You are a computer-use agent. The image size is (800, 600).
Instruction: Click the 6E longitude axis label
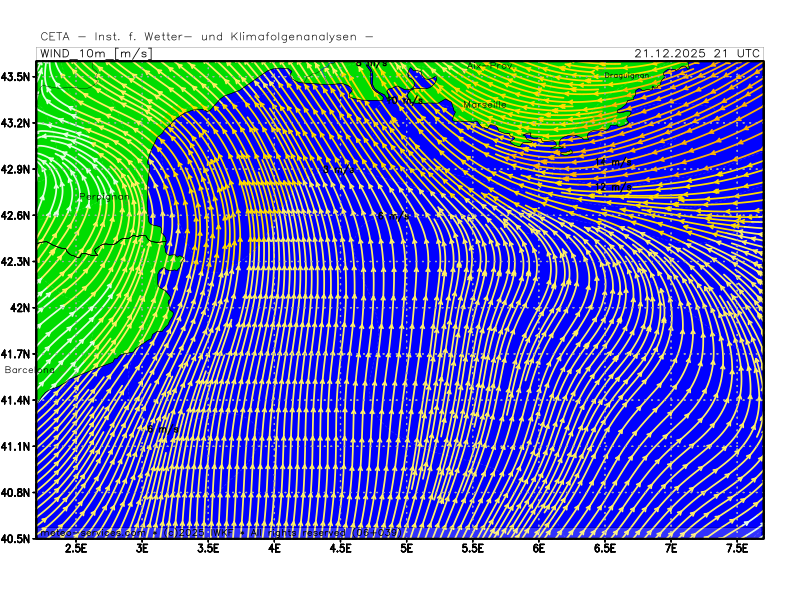(539, 549)
